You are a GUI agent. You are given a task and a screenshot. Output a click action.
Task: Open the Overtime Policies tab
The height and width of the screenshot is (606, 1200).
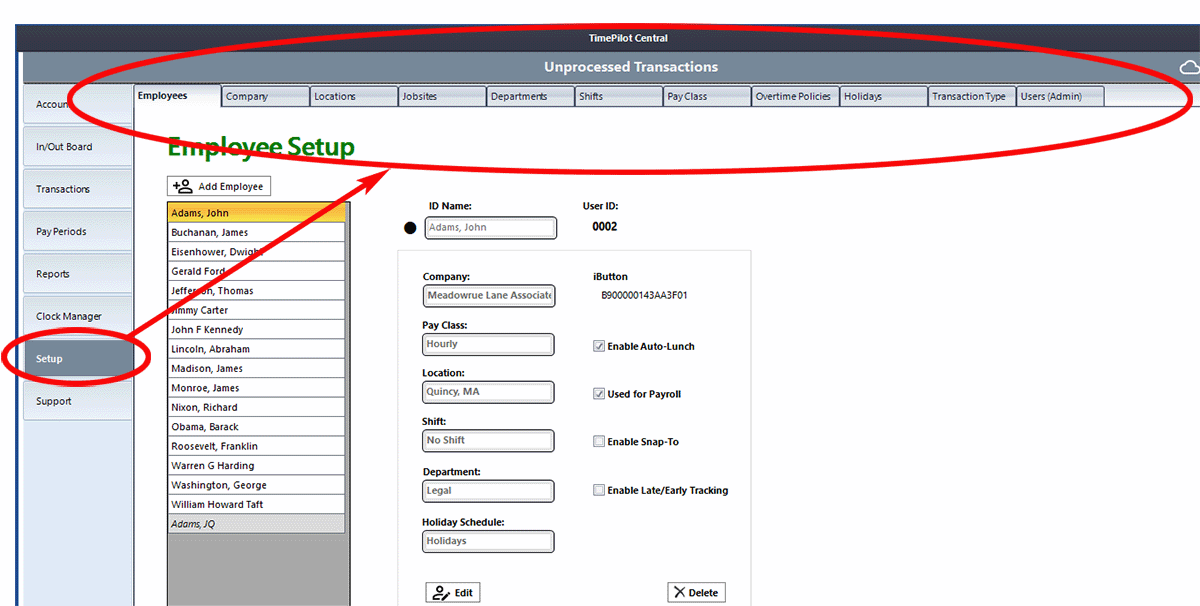(794, 96)
